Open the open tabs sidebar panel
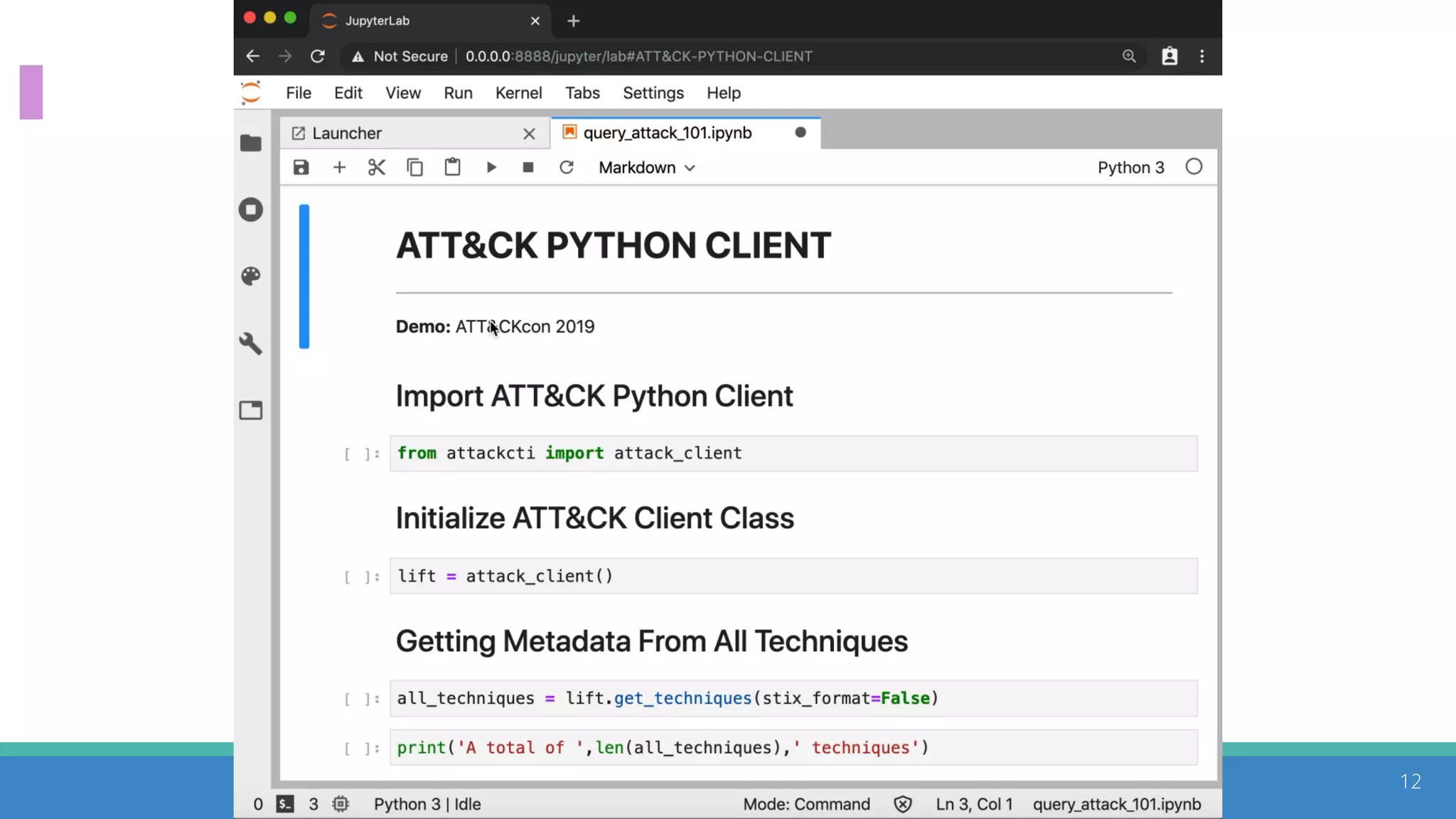This screenshot has height=819, width=1456. tap(250, 410)
